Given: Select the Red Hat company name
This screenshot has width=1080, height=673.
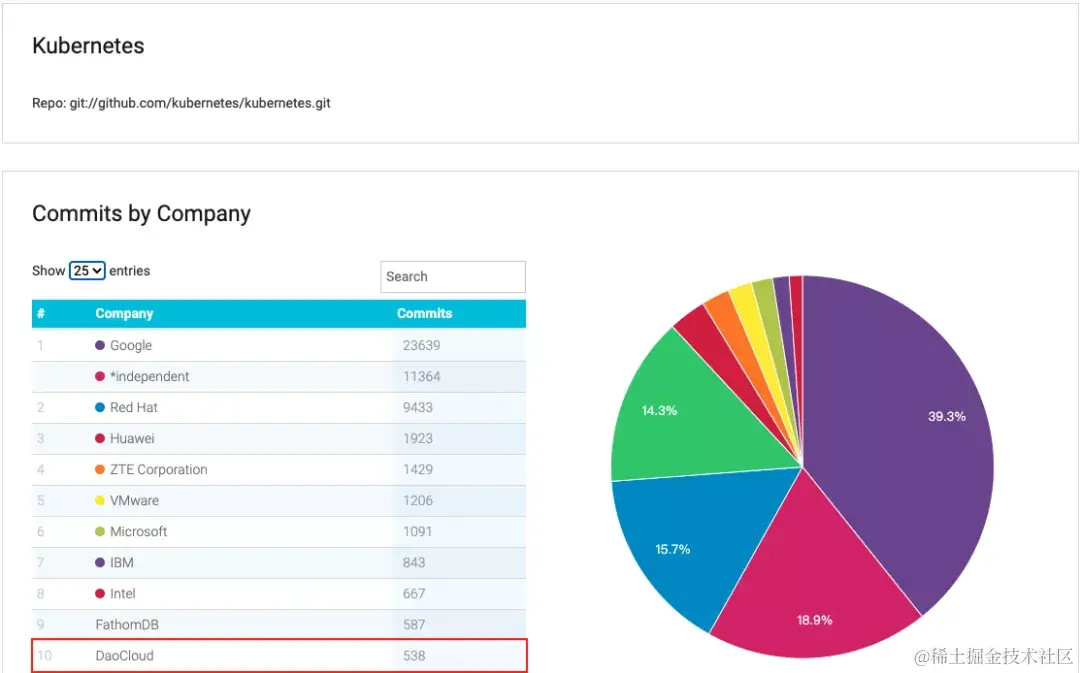Looking at the screenshot, I should [x=134, y=407].
